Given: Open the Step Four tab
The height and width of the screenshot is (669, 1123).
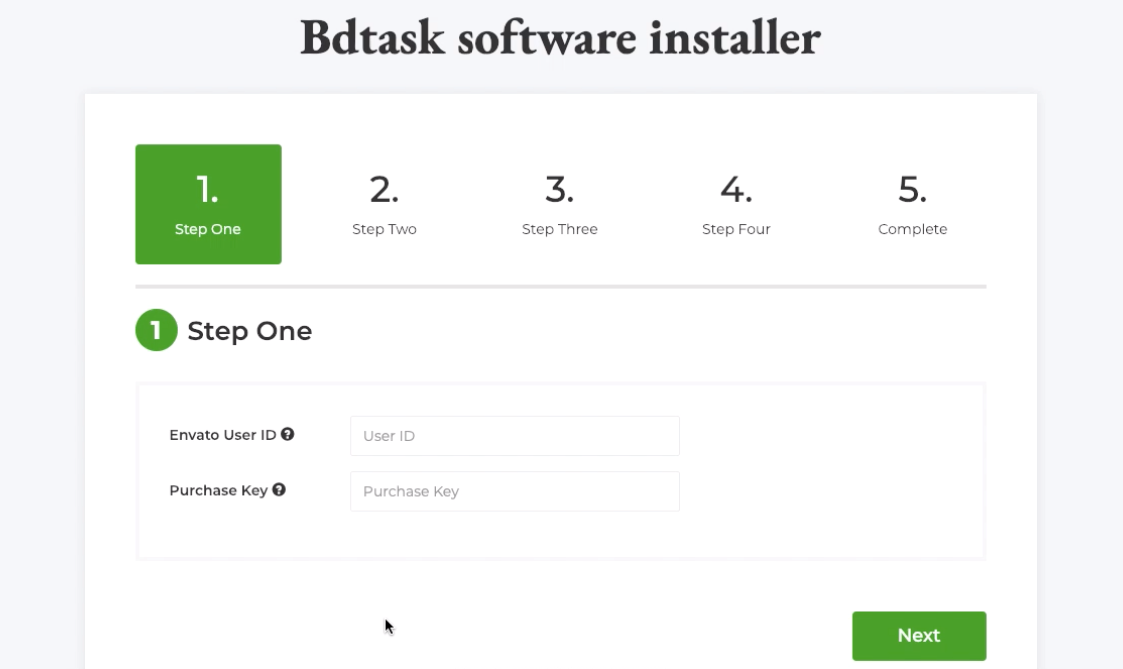Looking at the screenshot, I should click(x=736, y=206).
